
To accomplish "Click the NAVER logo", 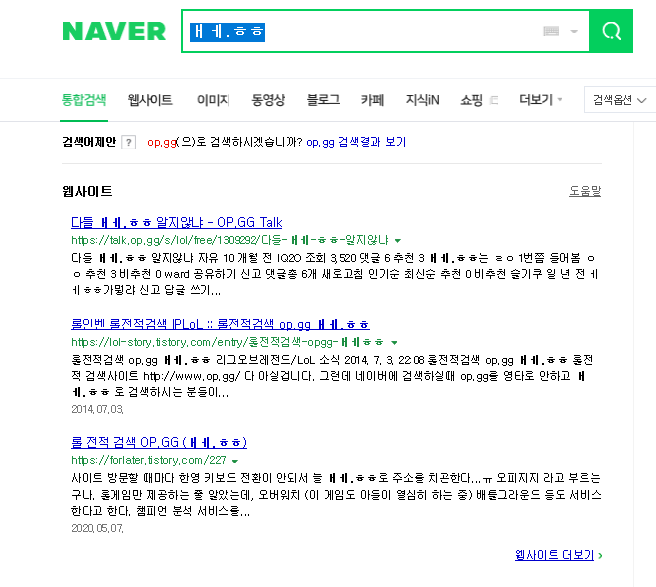I will point(114,31).
